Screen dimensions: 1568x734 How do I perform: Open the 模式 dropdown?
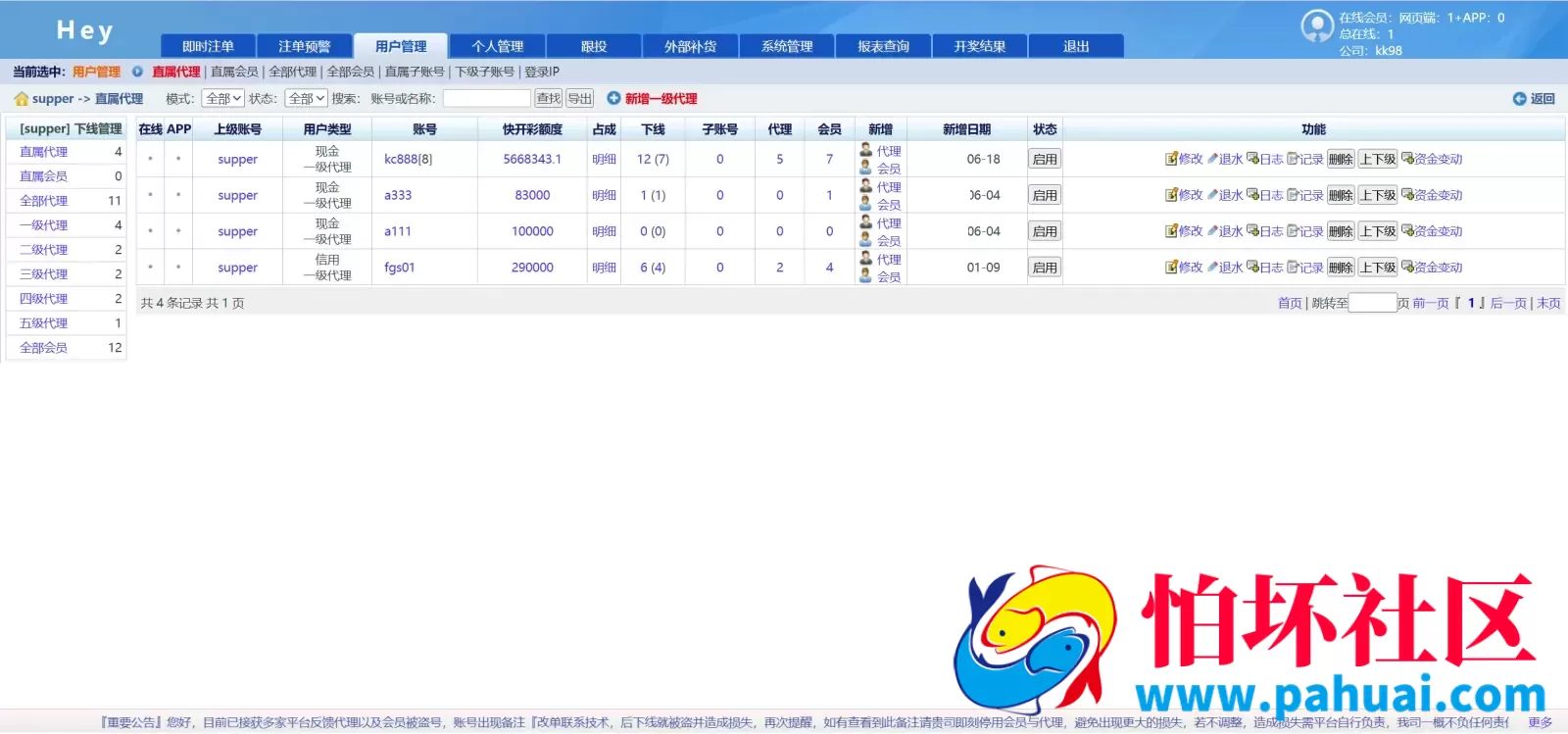pyautogui.click(x=223, y=98)
